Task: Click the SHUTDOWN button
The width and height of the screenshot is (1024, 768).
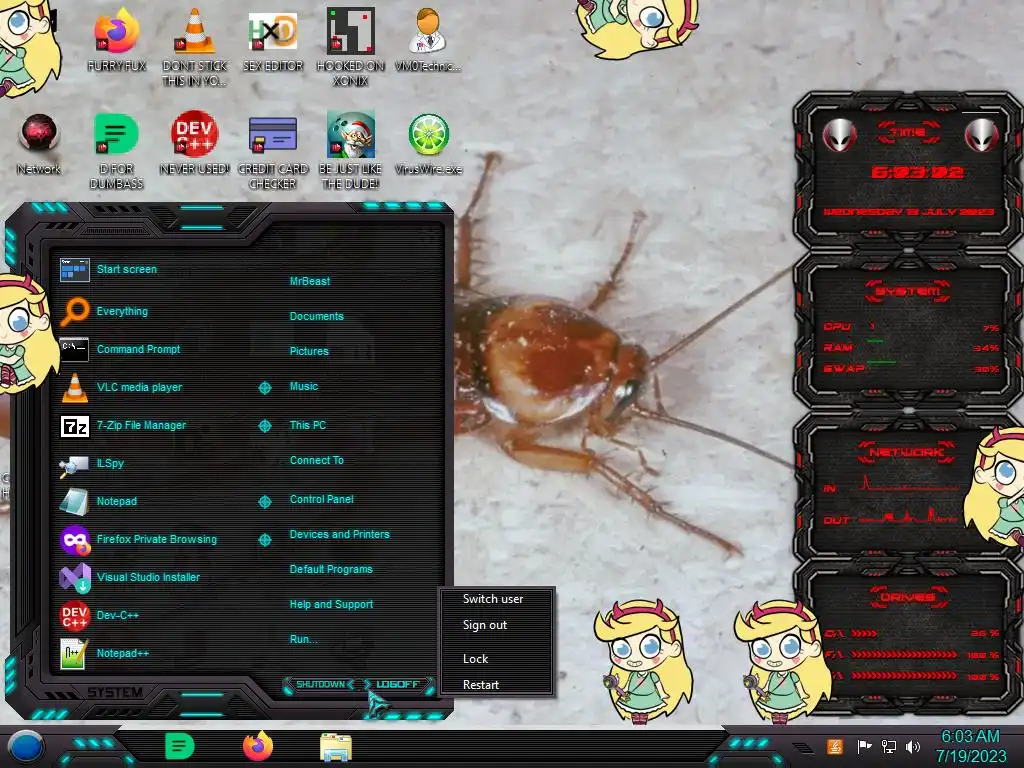Action: [320, 684]
